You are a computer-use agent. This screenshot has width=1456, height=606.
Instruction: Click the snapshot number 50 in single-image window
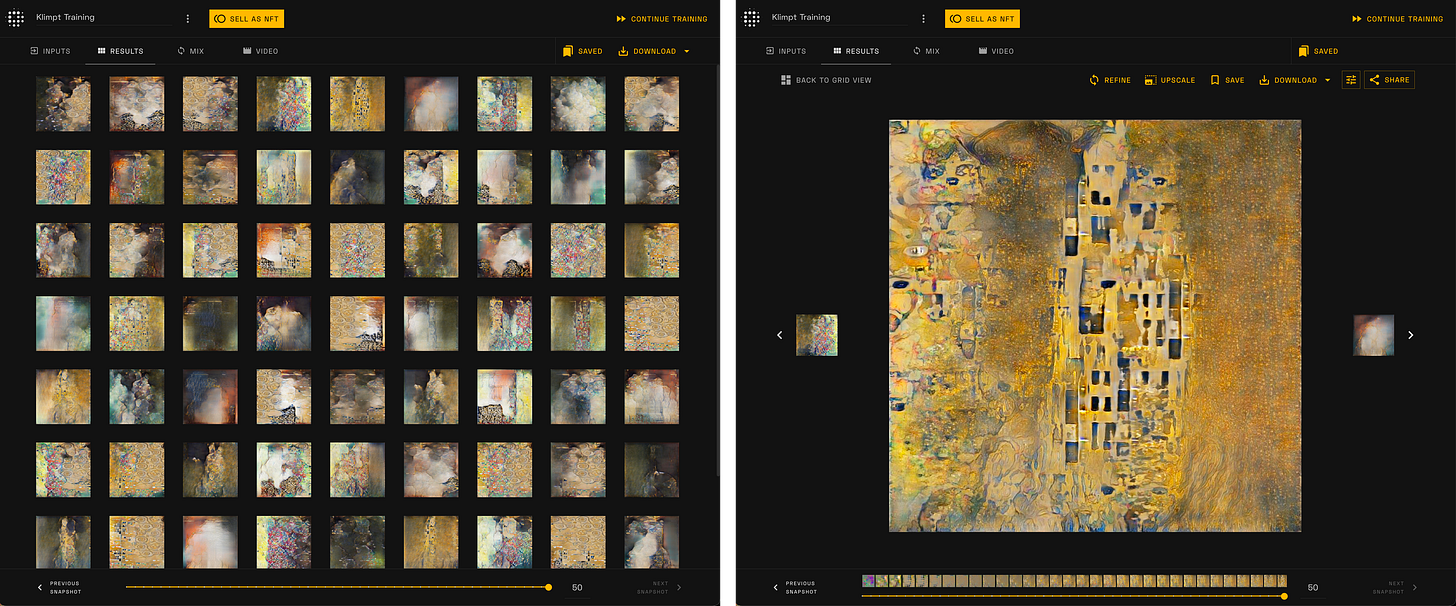(1313, 587)
